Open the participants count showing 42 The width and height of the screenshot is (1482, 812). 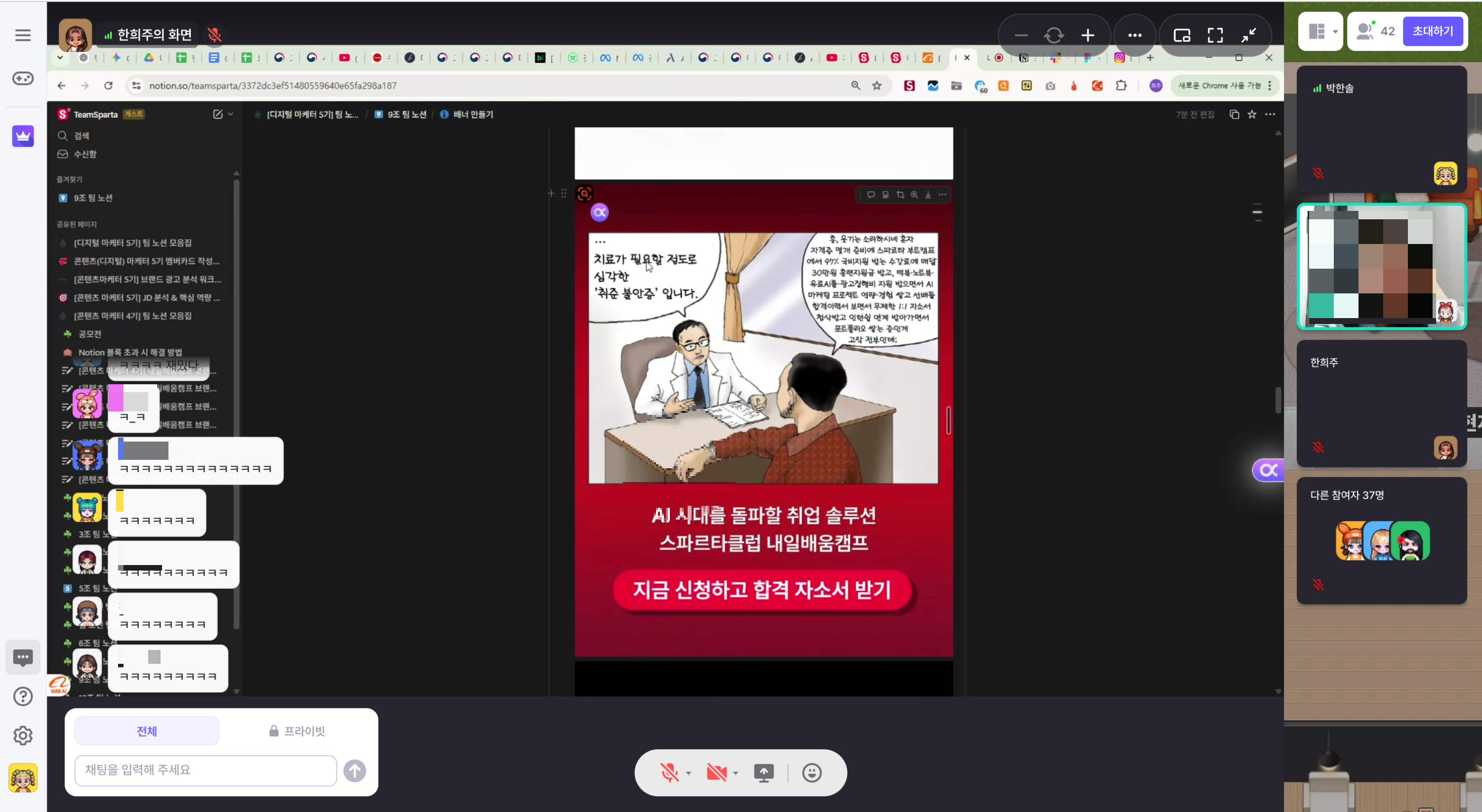[x=1376, y=32]
